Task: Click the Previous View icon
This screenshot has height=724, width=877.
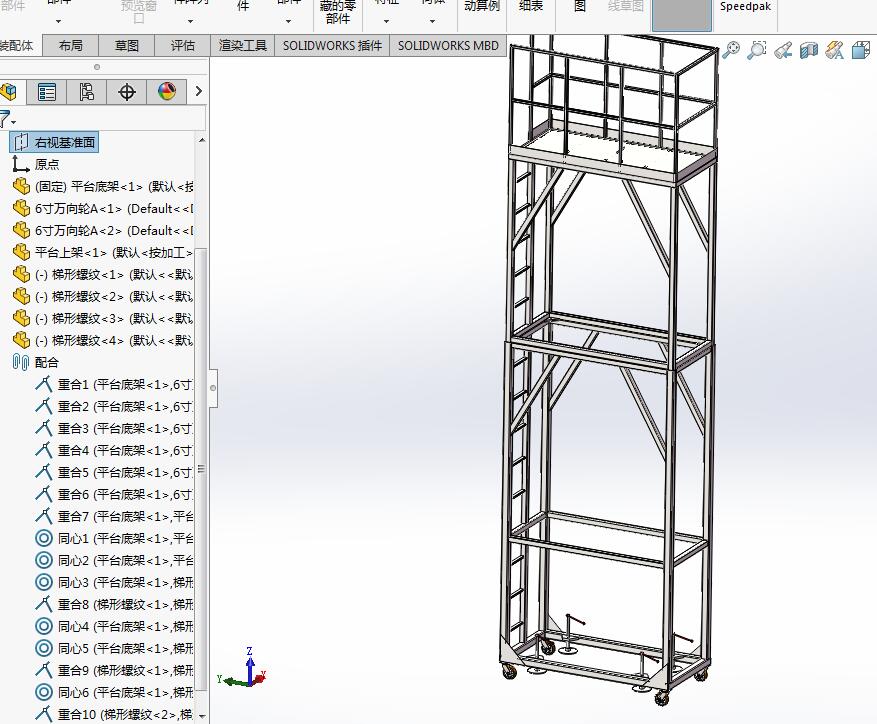Action: click(x=783, y=50)
